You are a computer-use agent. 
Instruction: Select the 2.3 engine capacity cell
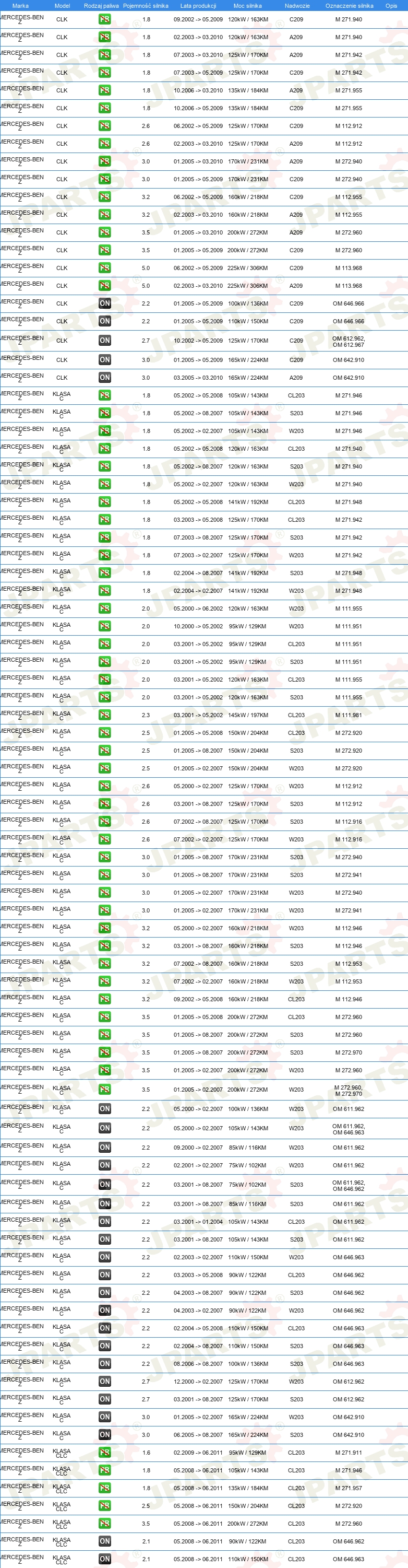[x=146, y=715]
